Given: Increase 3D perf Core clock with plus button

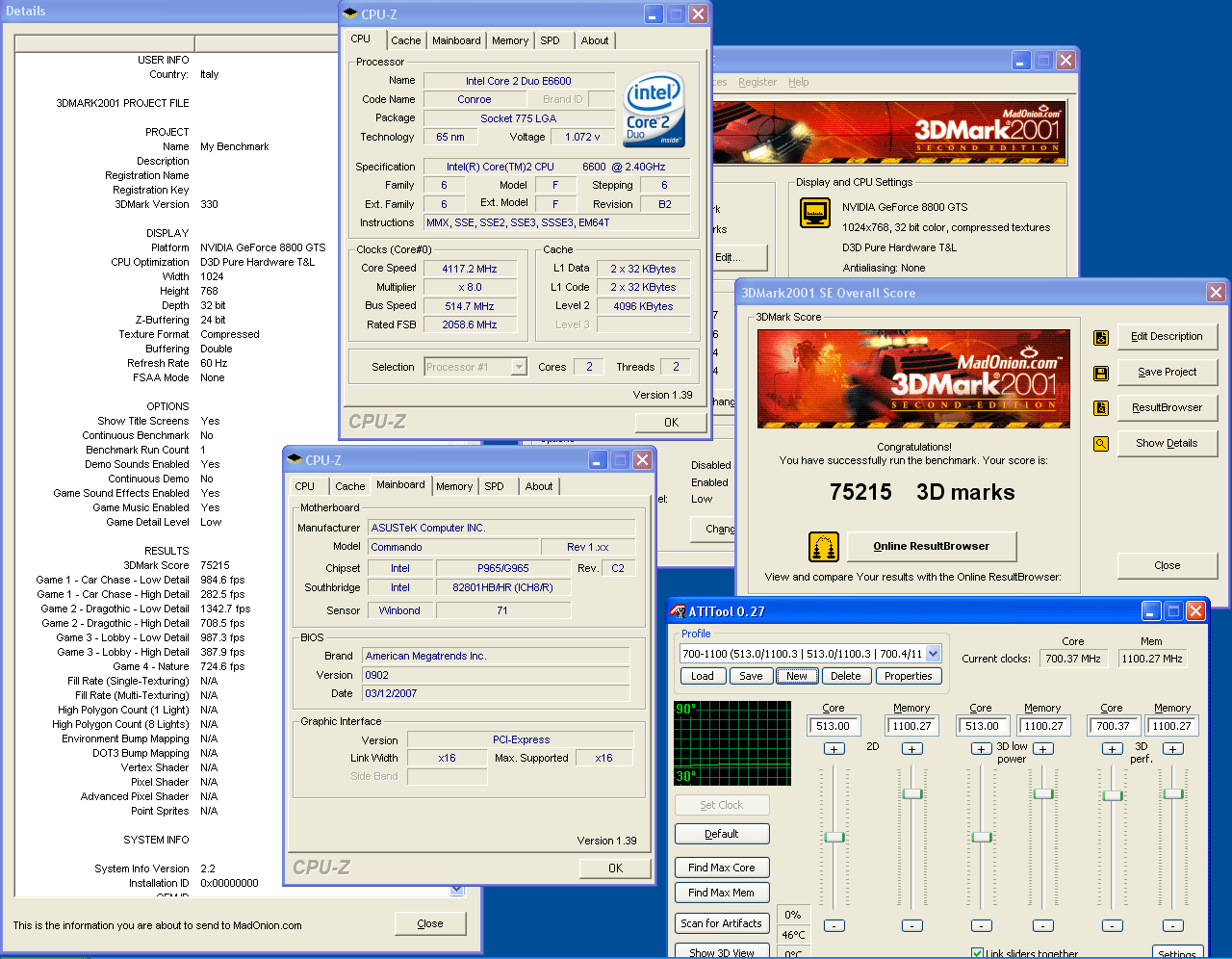Looking at the screenshot, I should click(x=1113, y=749).
